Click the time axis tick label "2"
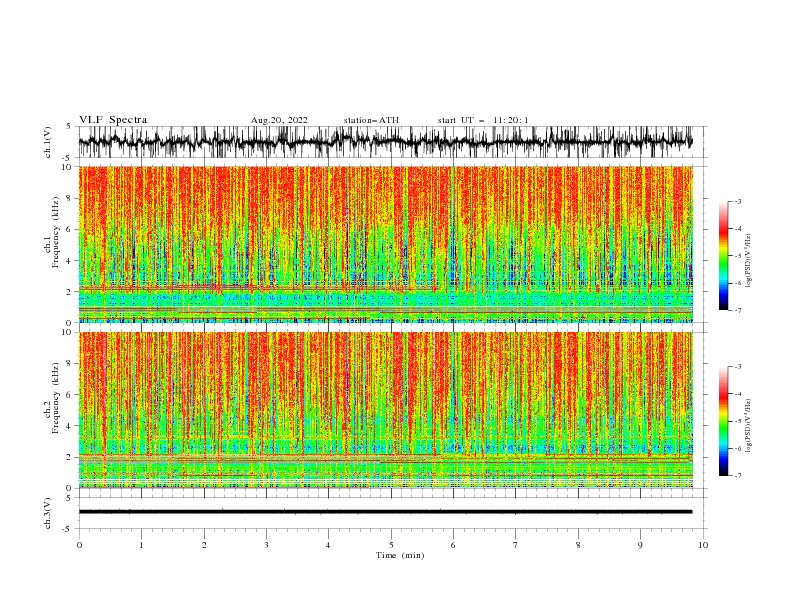The height and width of the screenshot is (612, 792). pos(204,545)
